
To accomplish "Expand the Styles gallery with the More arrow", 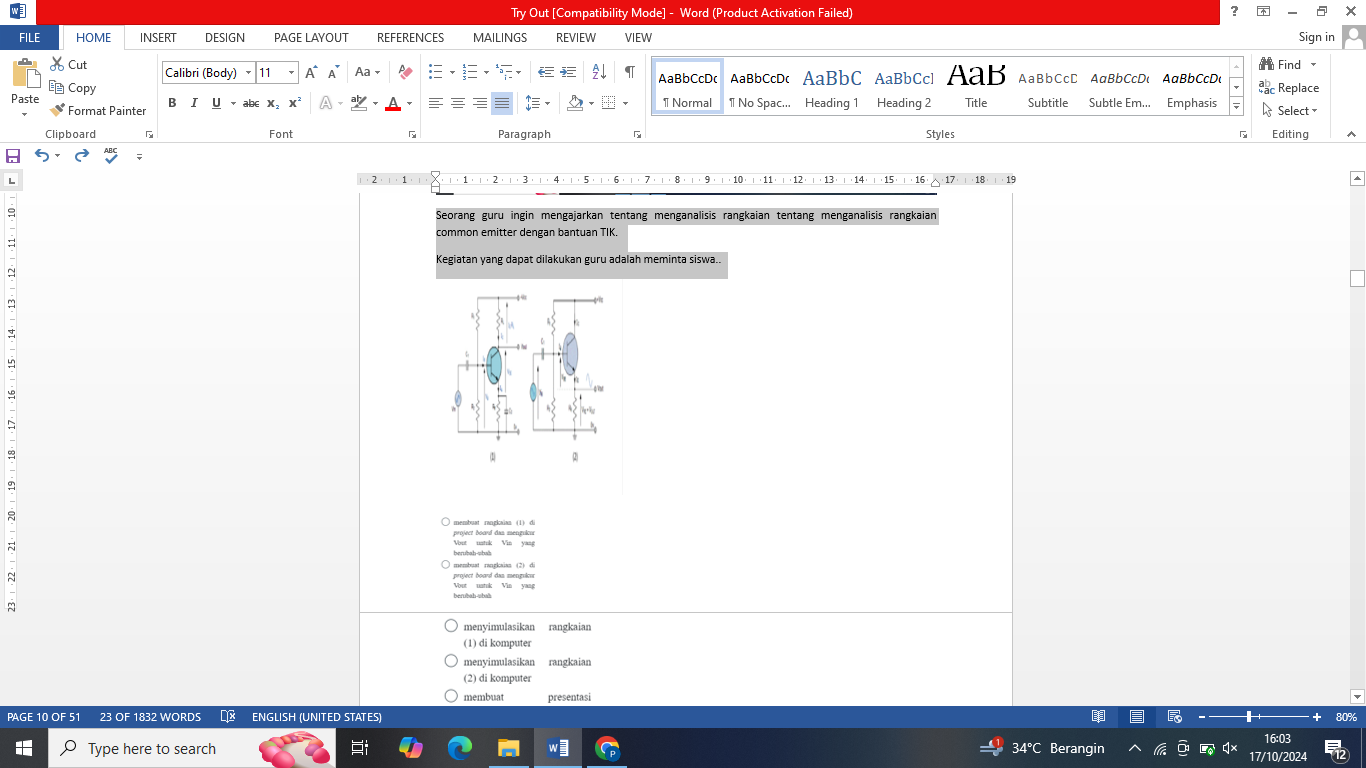I will (x=1237, y=106).
